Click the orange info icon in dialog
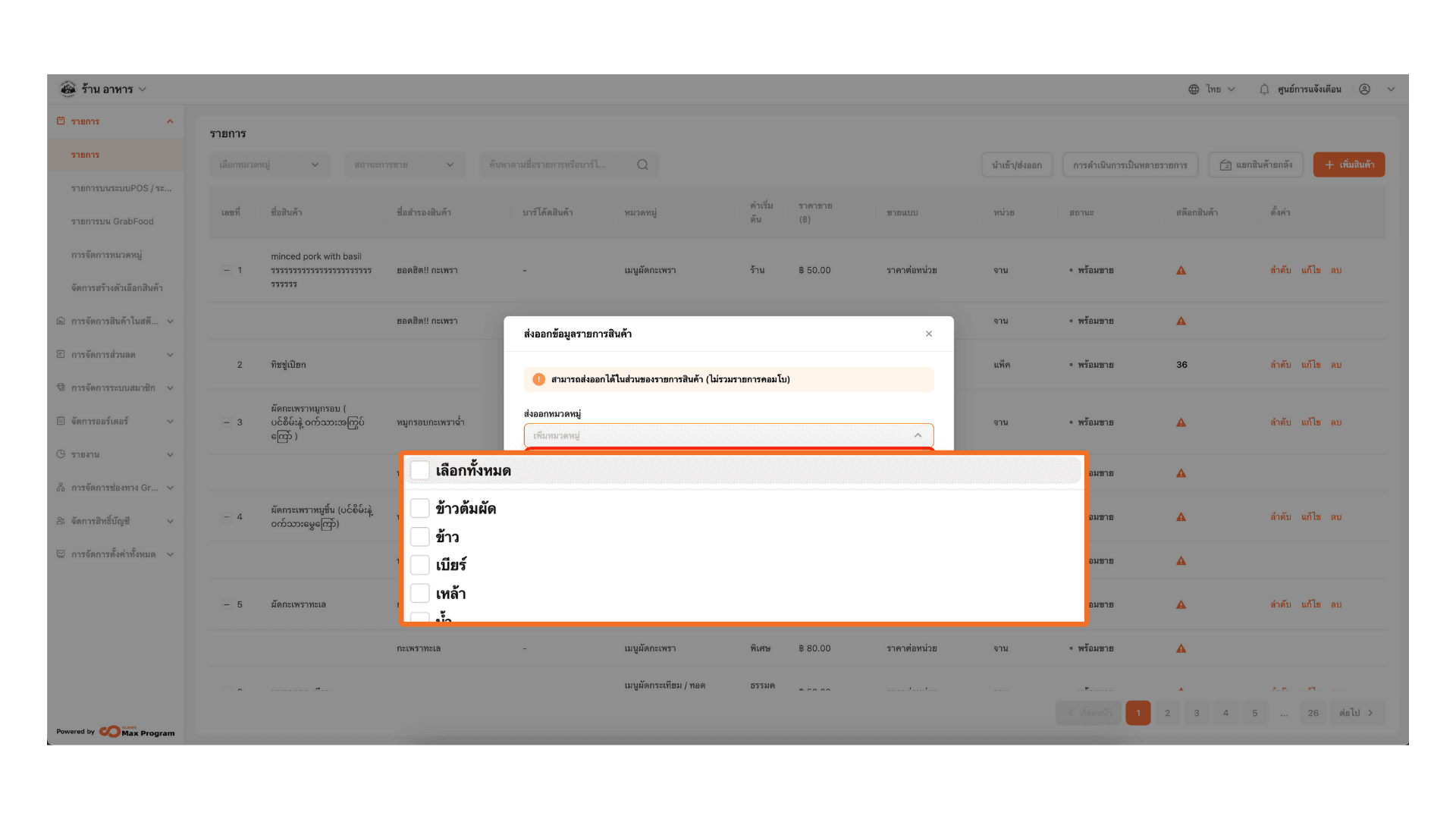 (538, 379)
